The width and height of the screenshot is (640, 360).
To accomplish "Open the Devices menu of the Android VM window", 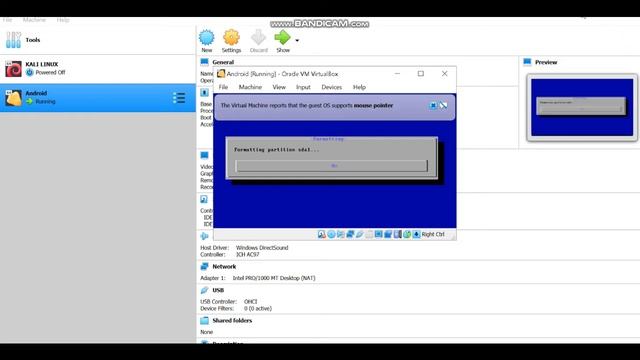I will pos(331,87).
